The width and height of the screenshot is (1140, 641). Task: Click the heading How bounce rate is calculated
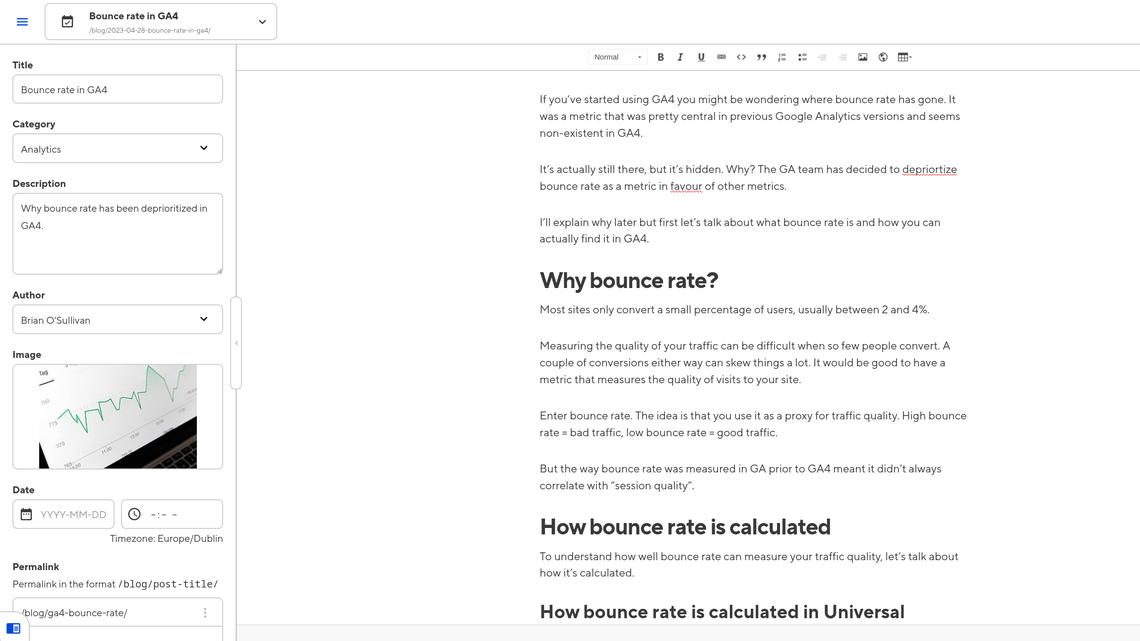(x=685, y=526)
